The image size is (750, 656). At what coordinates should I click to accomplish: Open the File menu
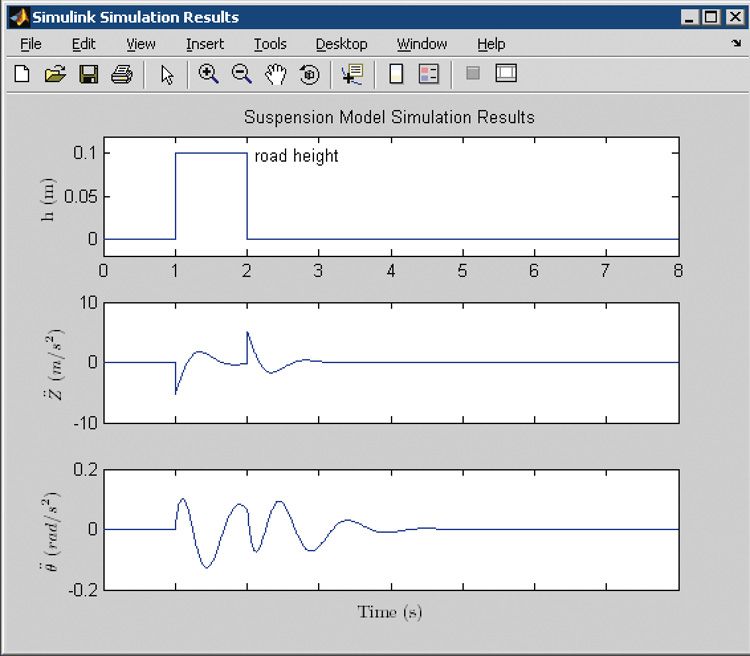[31, 44]
